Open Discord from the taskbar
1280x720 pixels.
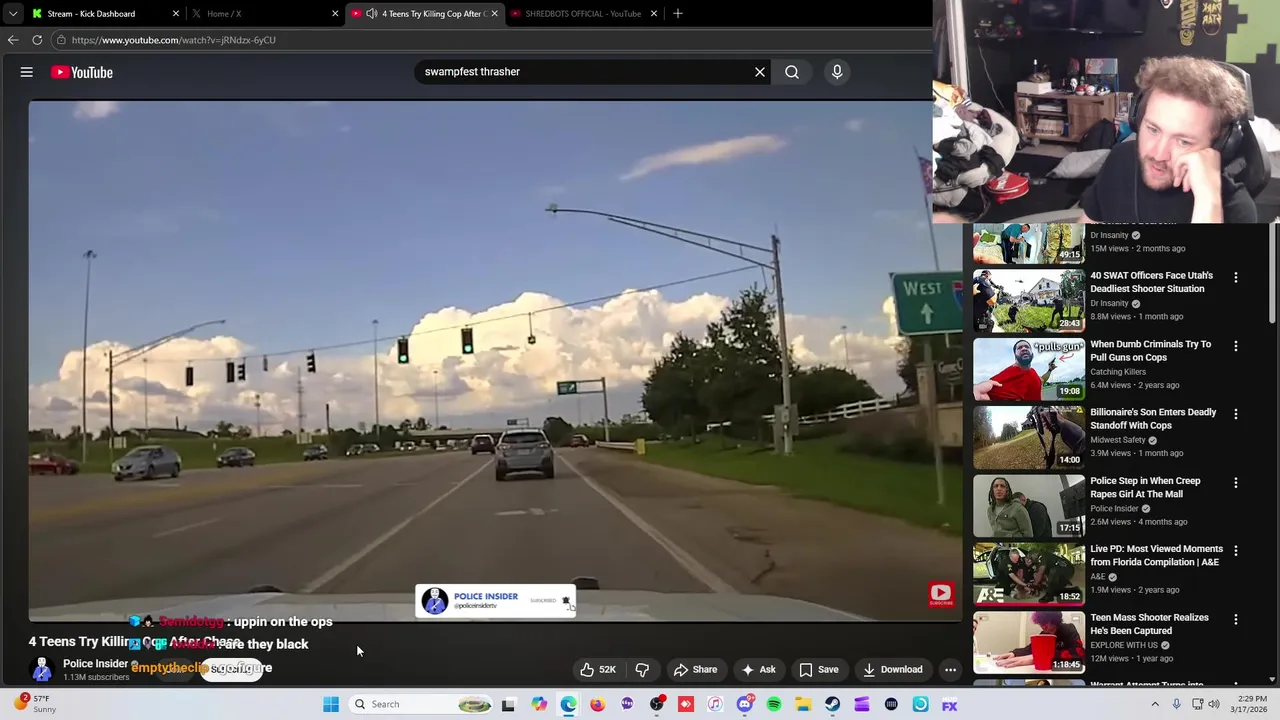coord(744,704)
